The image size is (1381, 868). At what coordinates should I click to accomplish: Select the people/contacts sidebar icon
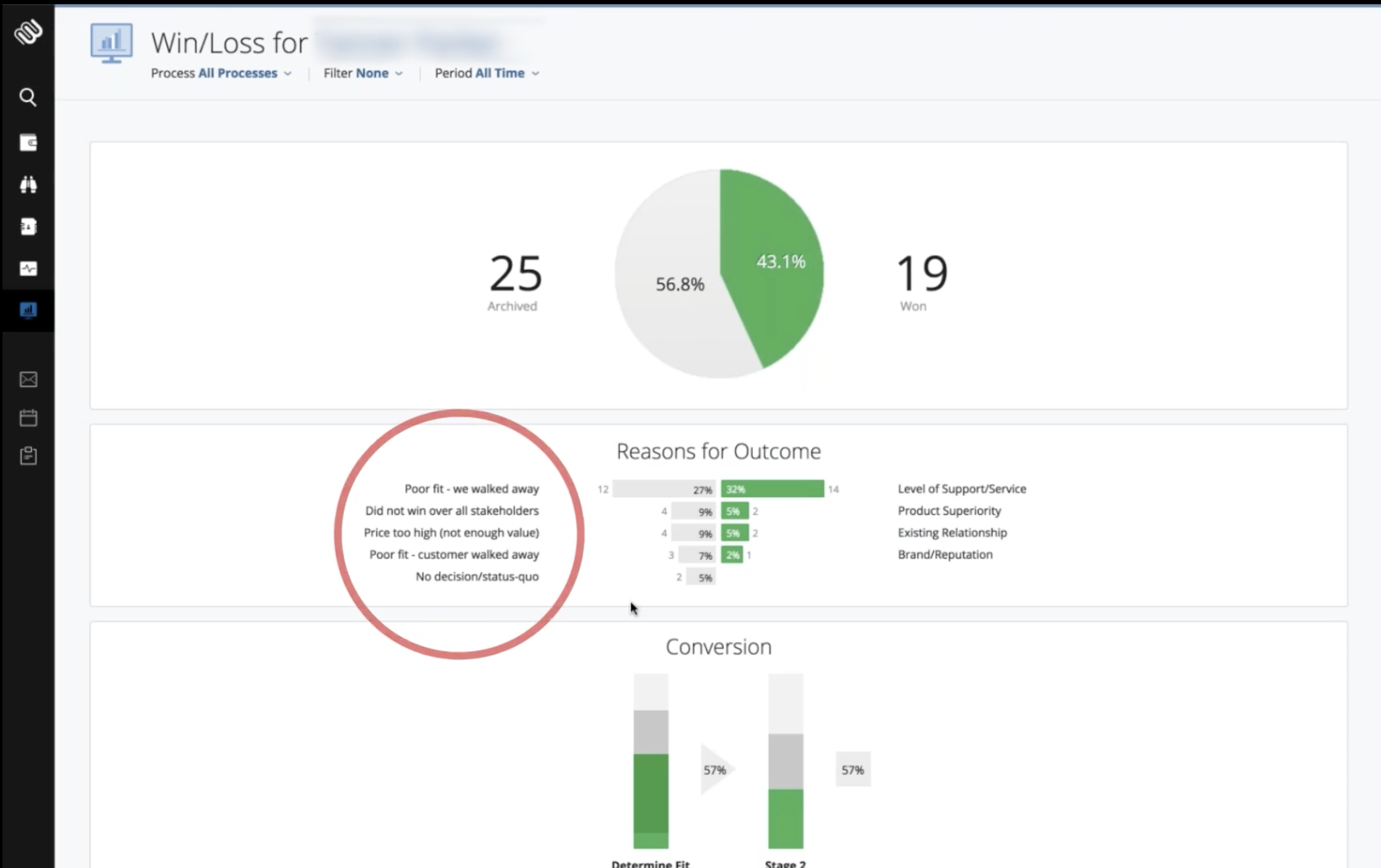point(27,226)
